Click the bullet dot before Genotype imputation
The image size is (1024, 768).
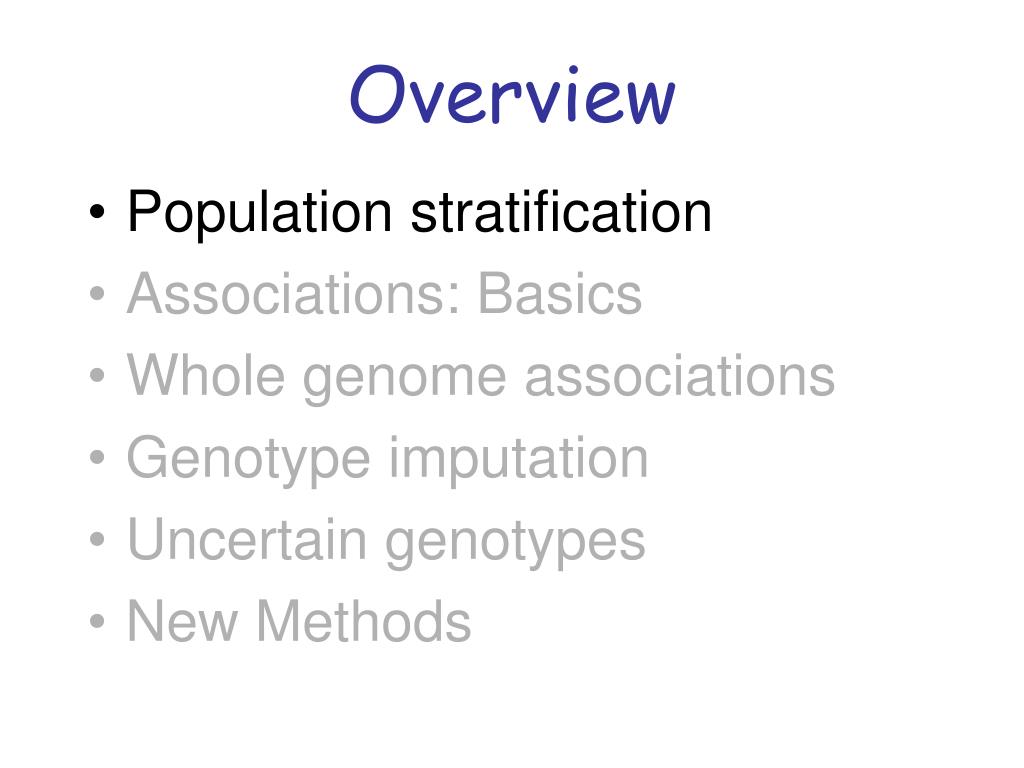coord(97,457)
